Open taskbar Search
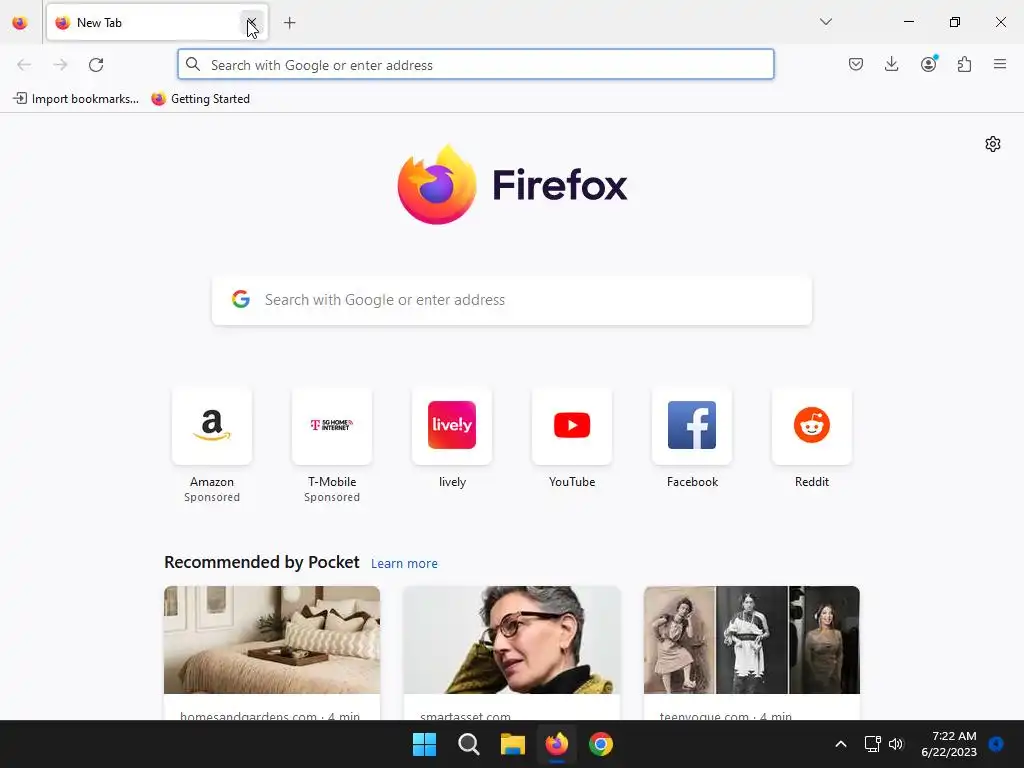The image size is (1024, 768). click(x=468, y=744)
